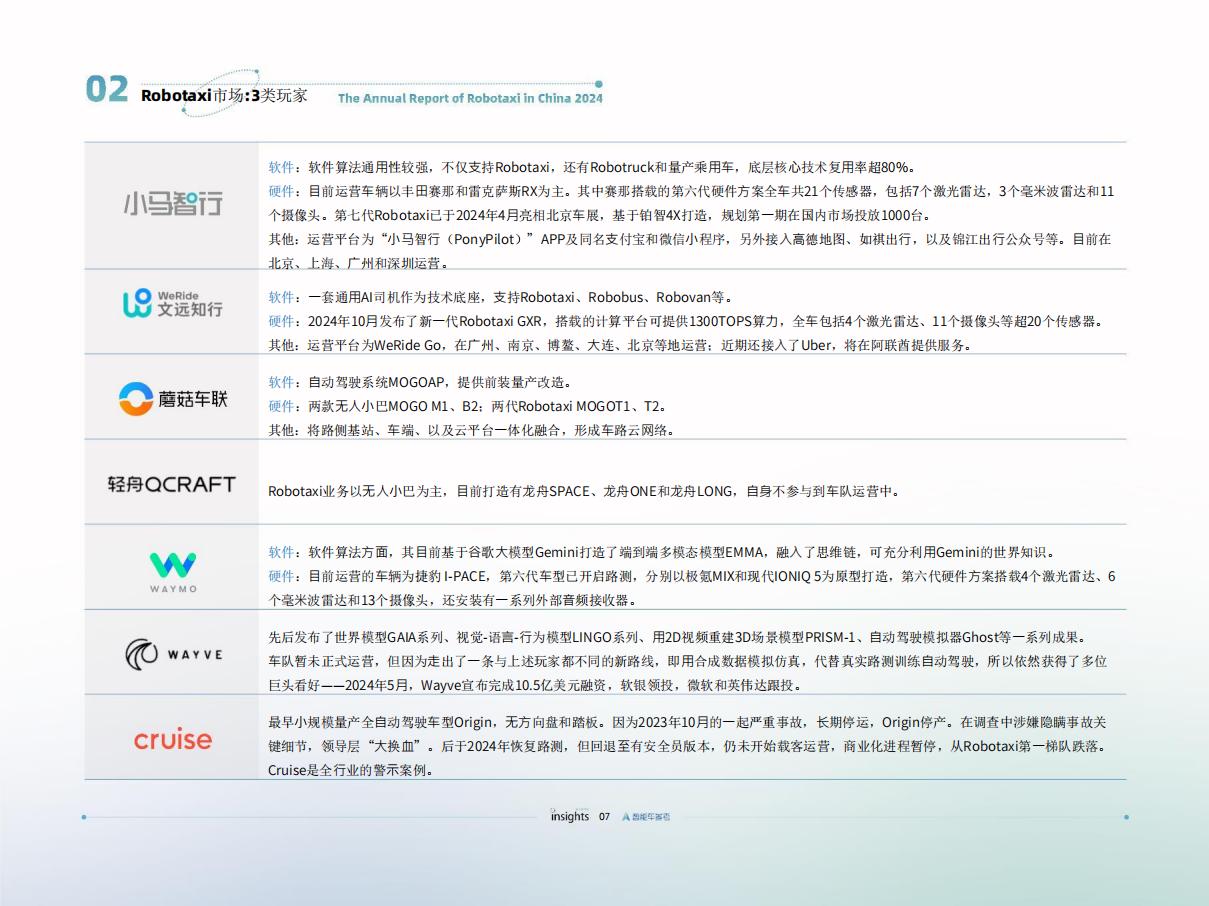The image size is (1209, 906).
Task: Click the line ending 北京、上海、广州和深圳运营。
Action: [x=358, y=263]
